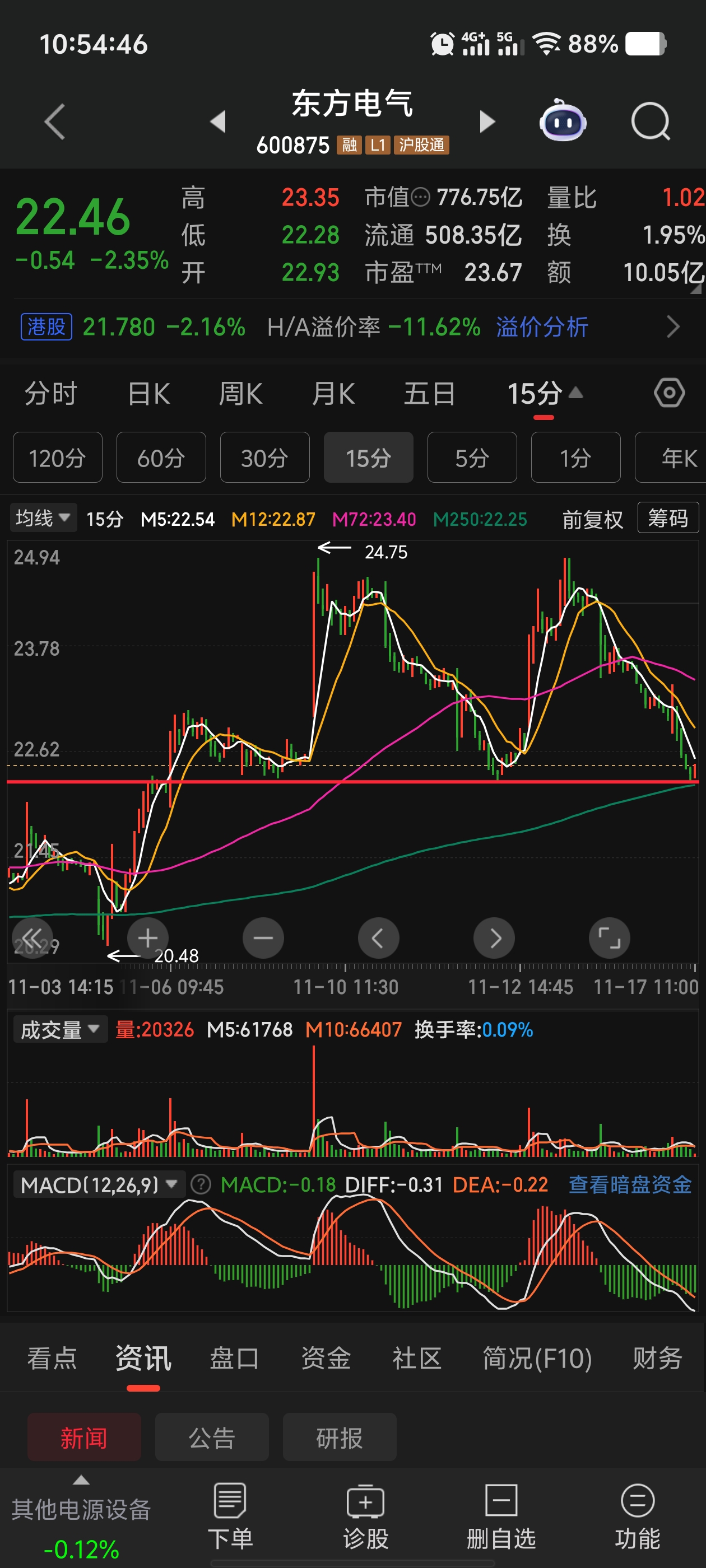Tap 其他电源设备 sector label

point(81,1509)
